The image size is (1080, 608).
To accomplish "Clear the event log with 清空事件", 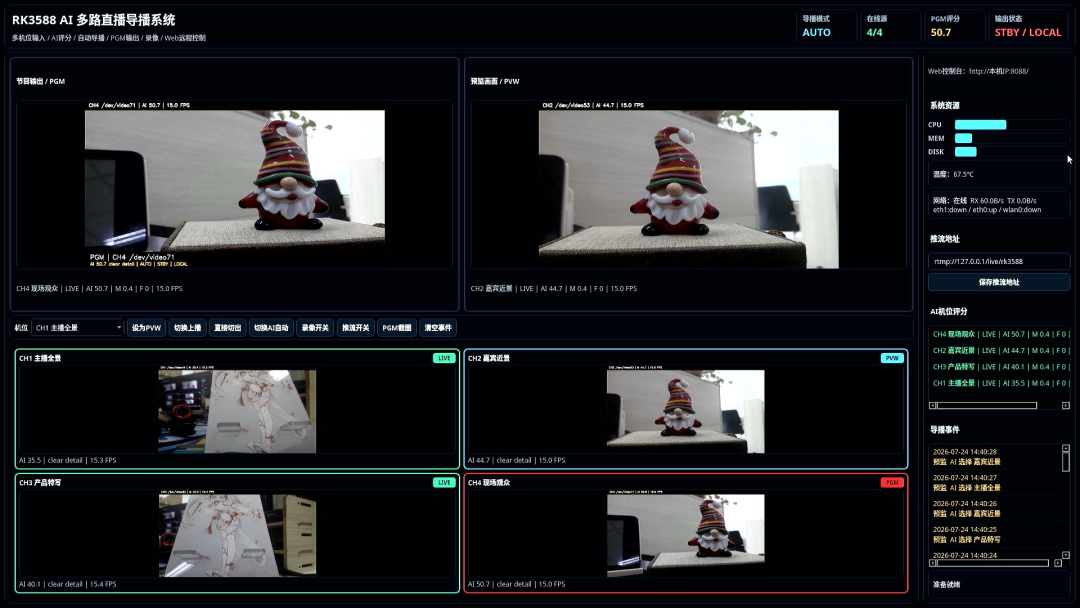I will [x=438, y=328].
